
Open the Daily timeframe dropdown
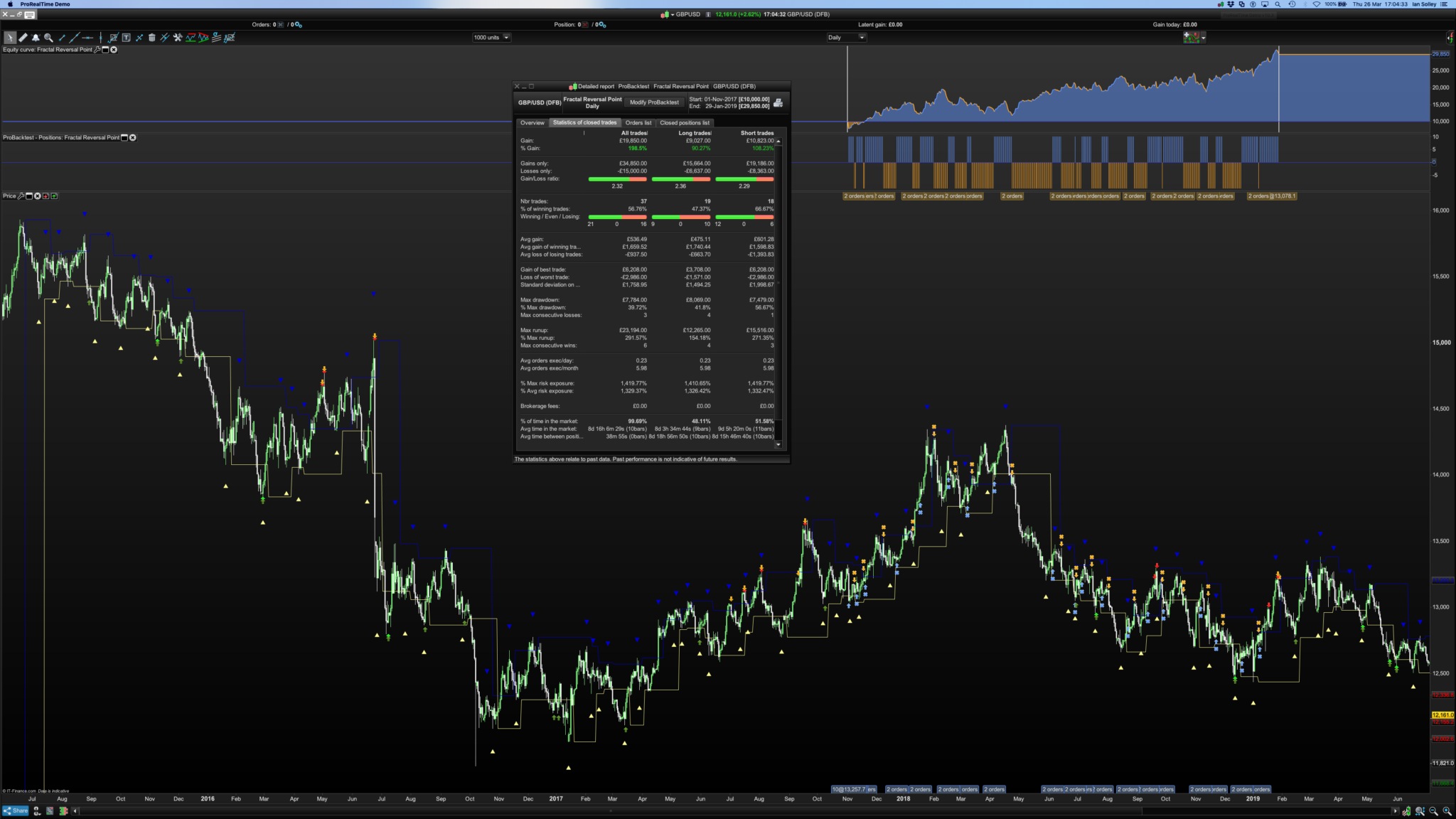(862, 38)
